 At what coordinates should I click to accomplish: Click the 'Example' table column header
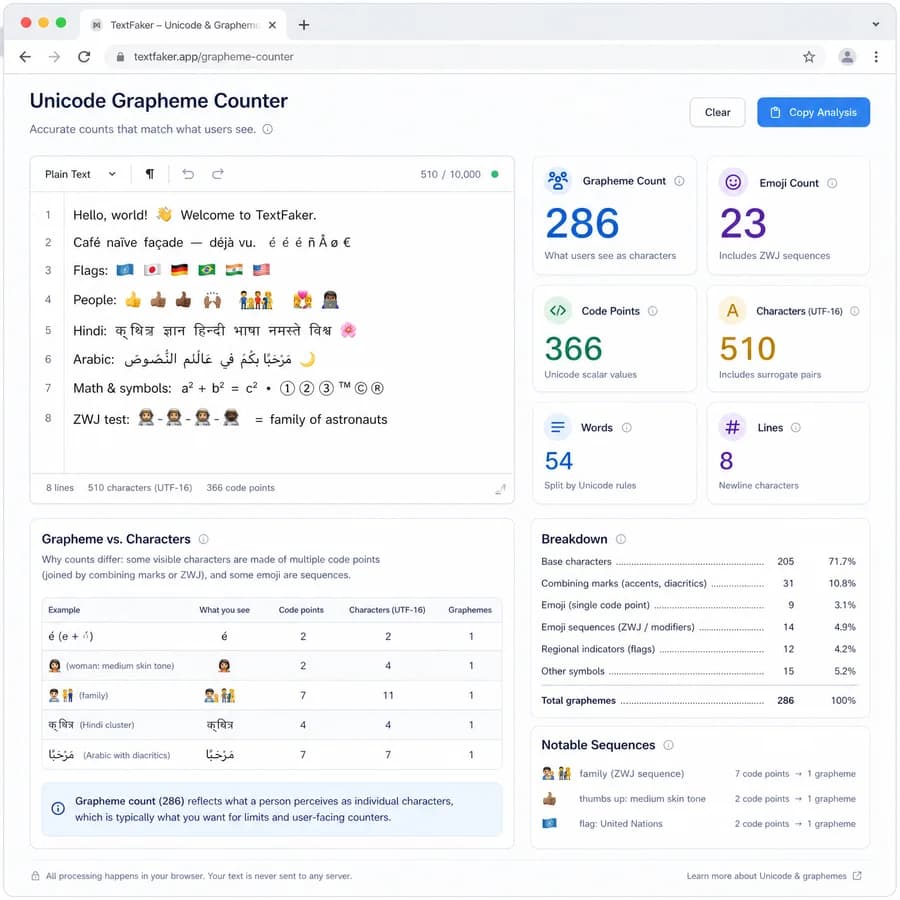tap(64, 610)
